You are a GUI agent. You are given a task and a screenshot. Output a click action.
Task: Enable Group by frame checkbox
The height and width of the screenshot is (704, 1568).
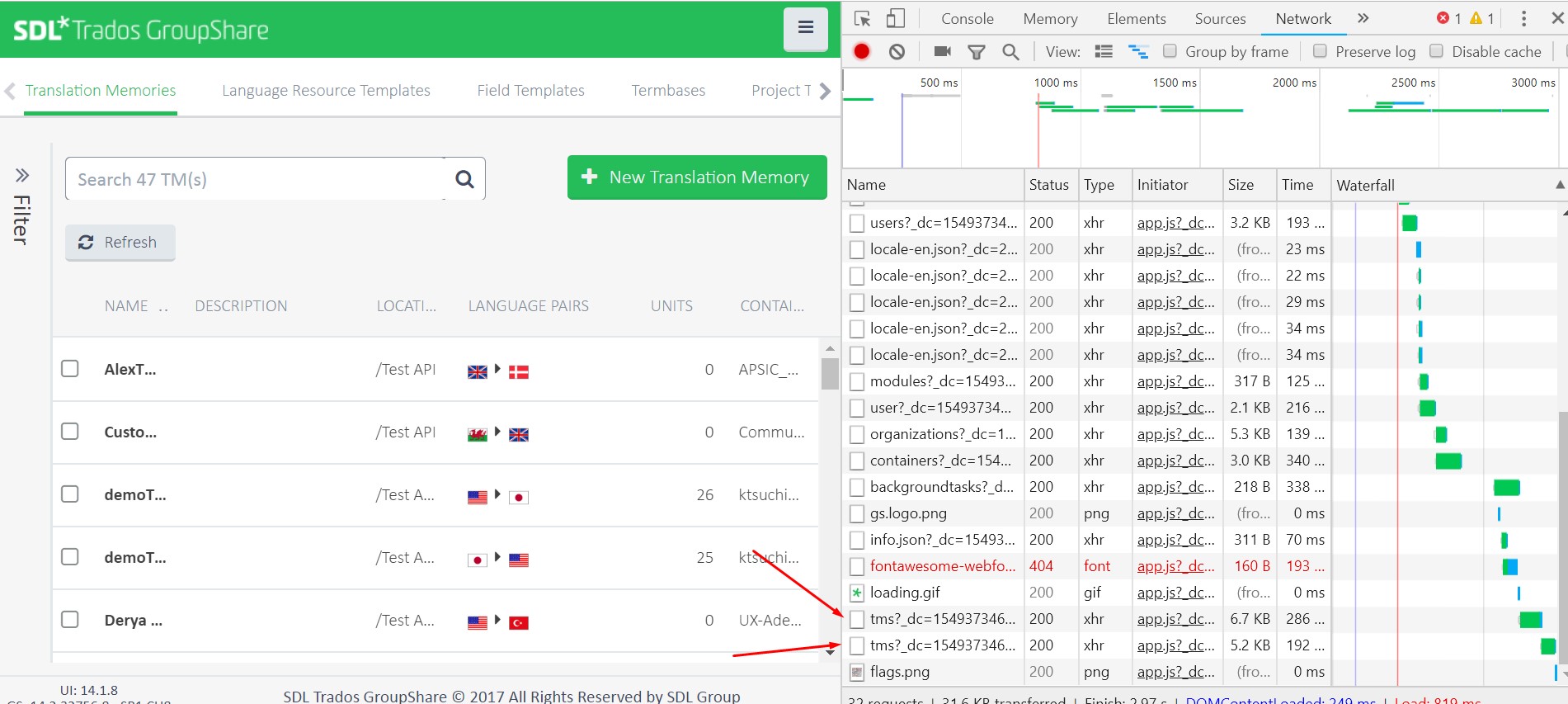tap(1170, 51)
